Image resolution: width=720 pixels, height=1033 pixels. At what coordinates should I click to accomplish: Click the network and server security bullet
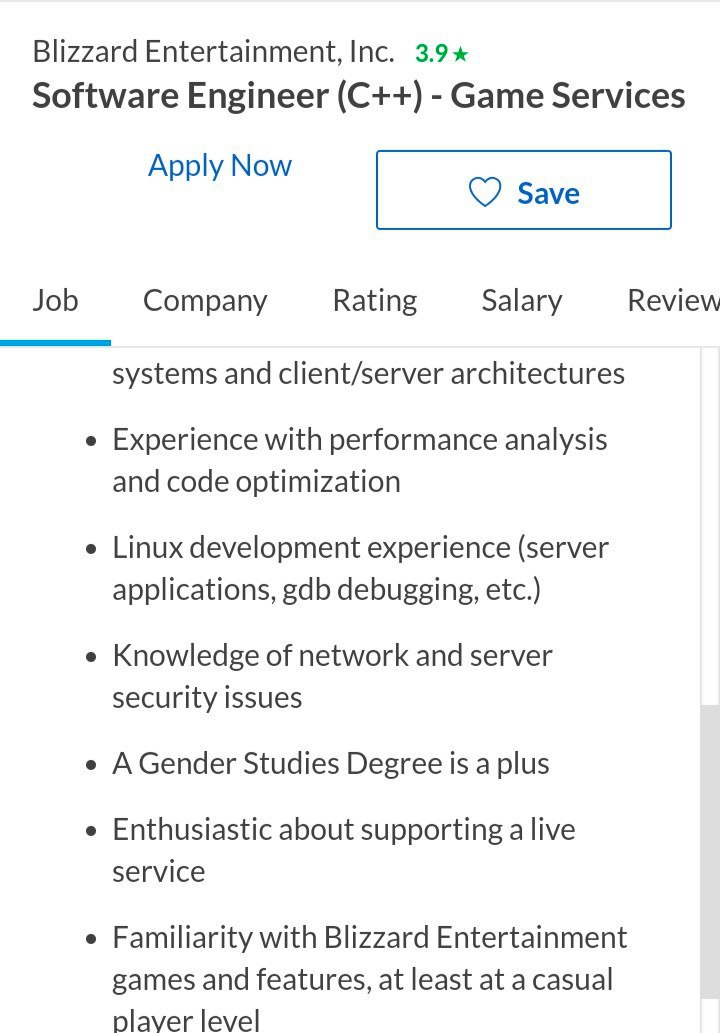332,676
